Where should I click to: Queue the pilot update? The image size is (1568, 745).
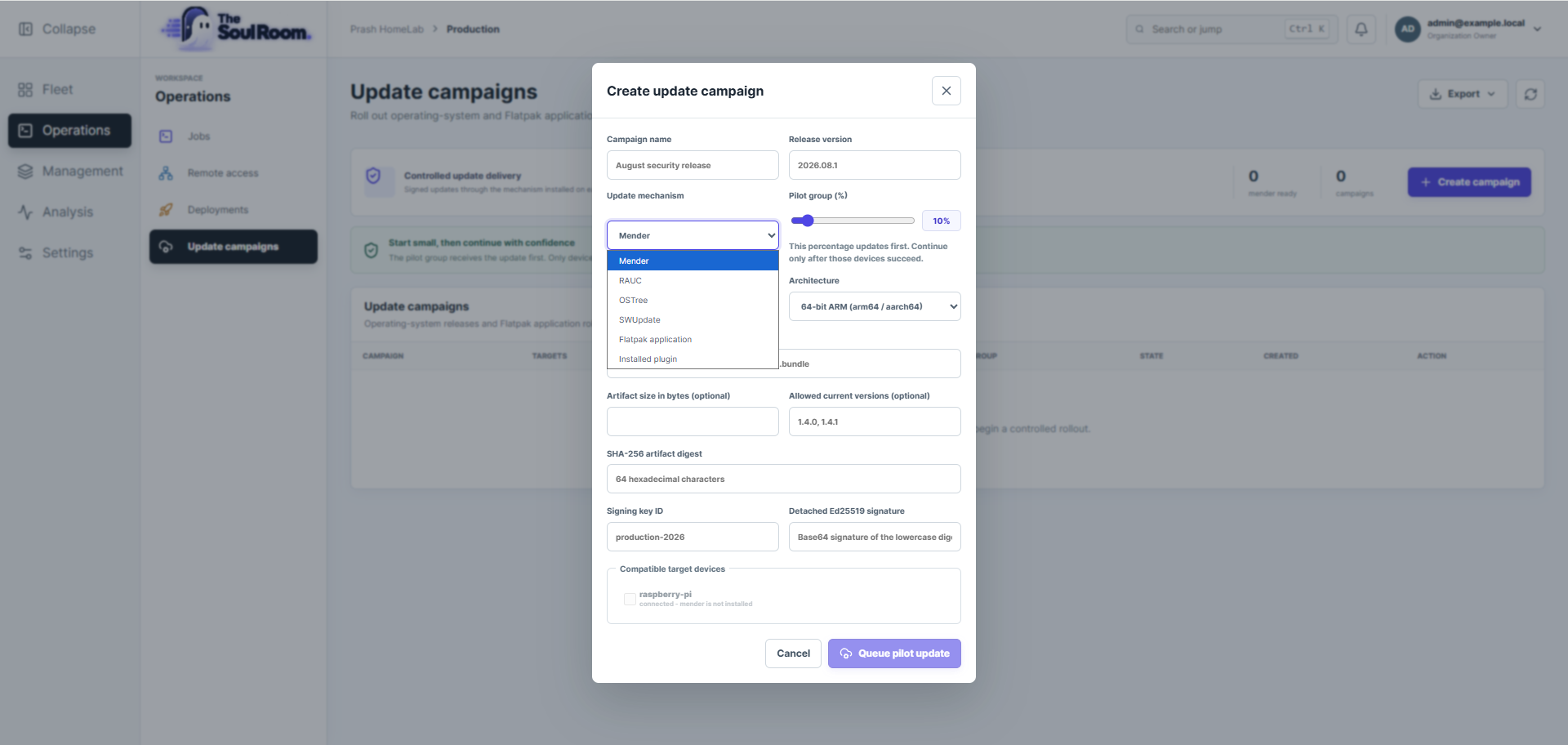click(894, 654)
